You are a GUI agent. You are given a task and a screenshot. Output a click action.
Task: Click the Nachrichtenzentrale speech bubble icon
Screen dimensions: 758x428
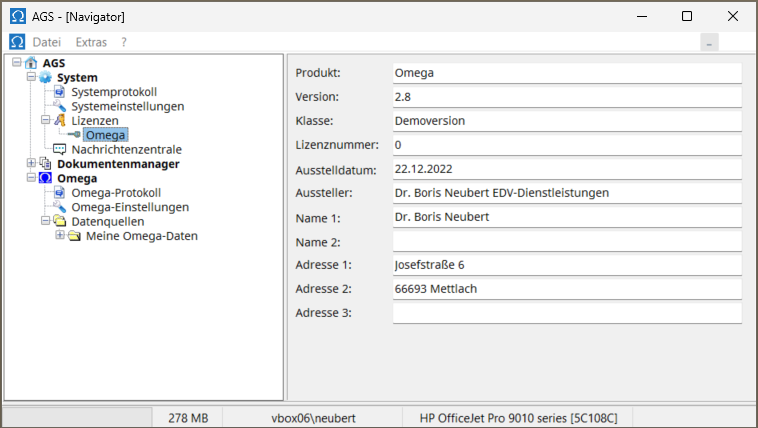pyautogui.click(x=59, y=149)
